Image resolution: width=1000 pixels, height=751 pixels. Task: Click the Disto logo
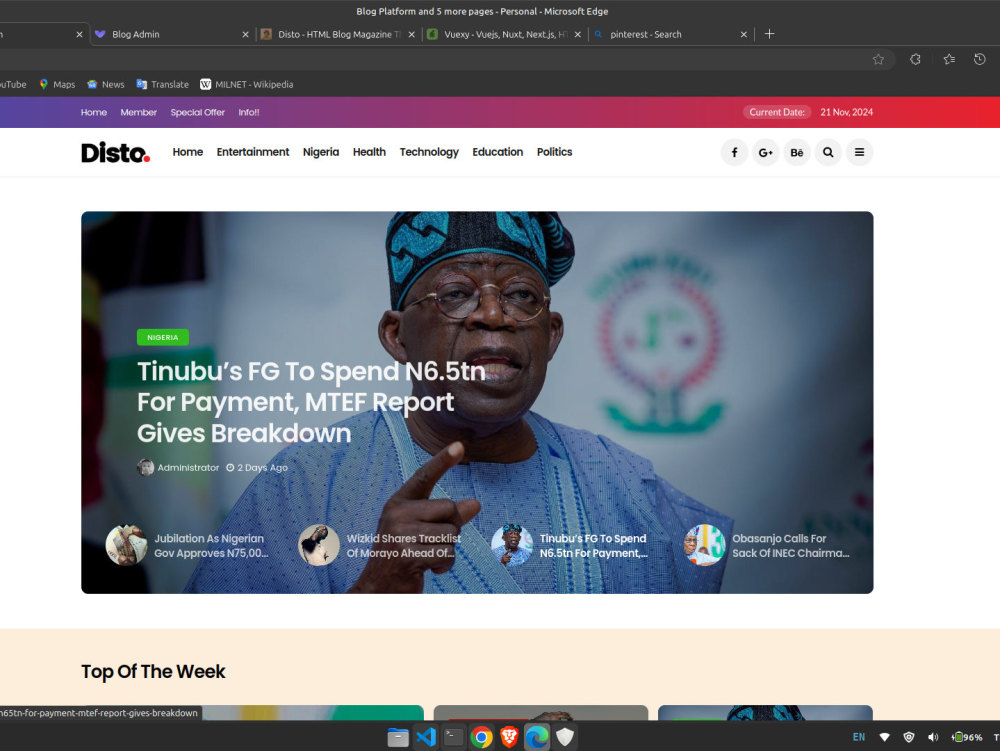pos(115,152)
